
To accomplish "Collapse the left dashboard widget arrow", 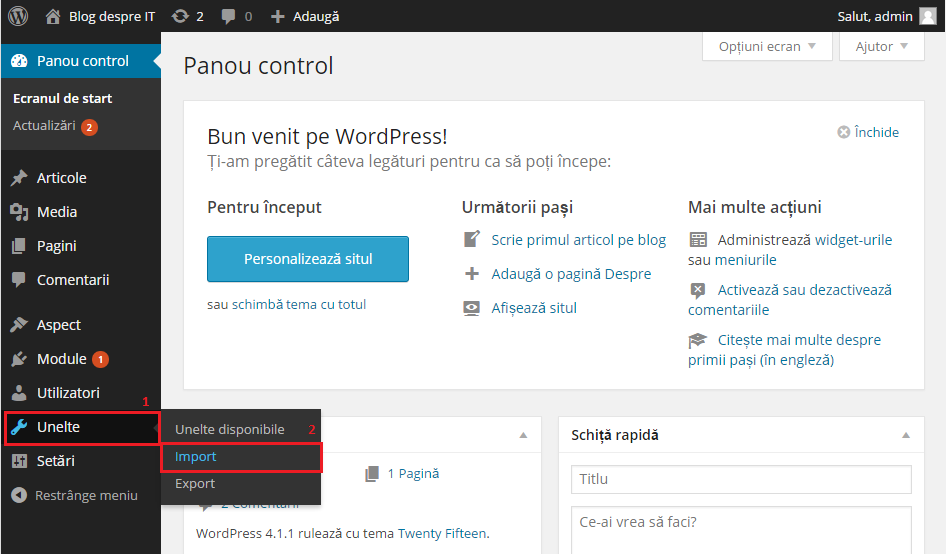I will click(x=523, y=435).
